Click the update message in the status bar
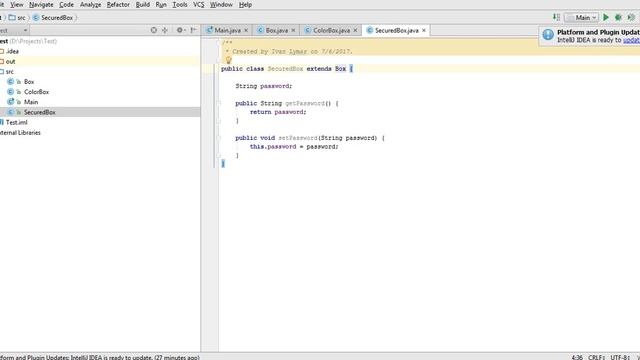Image resolution: width=640 pixels, height=360 pixels. (x=100, y=357)
